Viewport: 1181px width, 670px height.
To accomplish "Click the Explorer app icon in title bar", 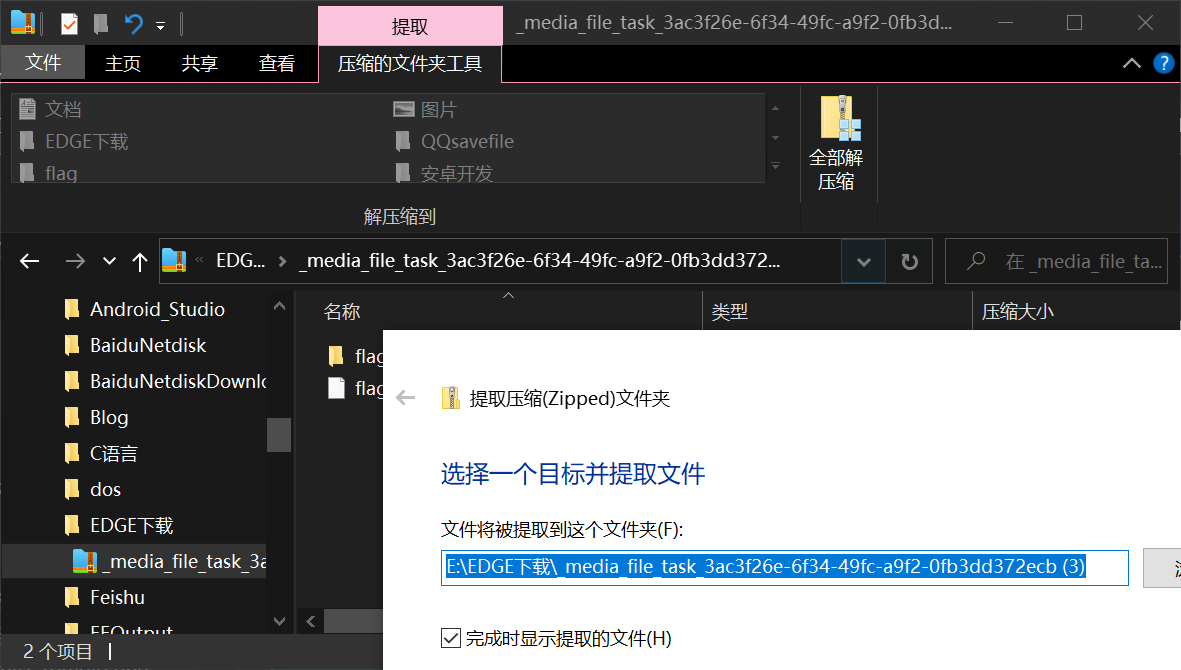I will (x=23, y=23).
